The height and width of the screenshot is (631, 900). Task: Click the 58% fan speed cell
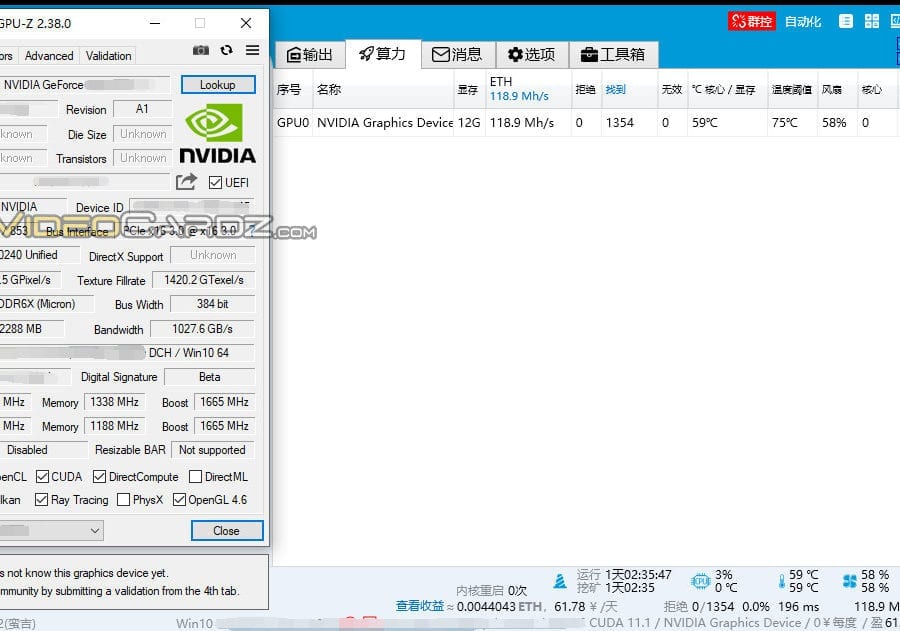pyautogui.click(x=837, y=122)
